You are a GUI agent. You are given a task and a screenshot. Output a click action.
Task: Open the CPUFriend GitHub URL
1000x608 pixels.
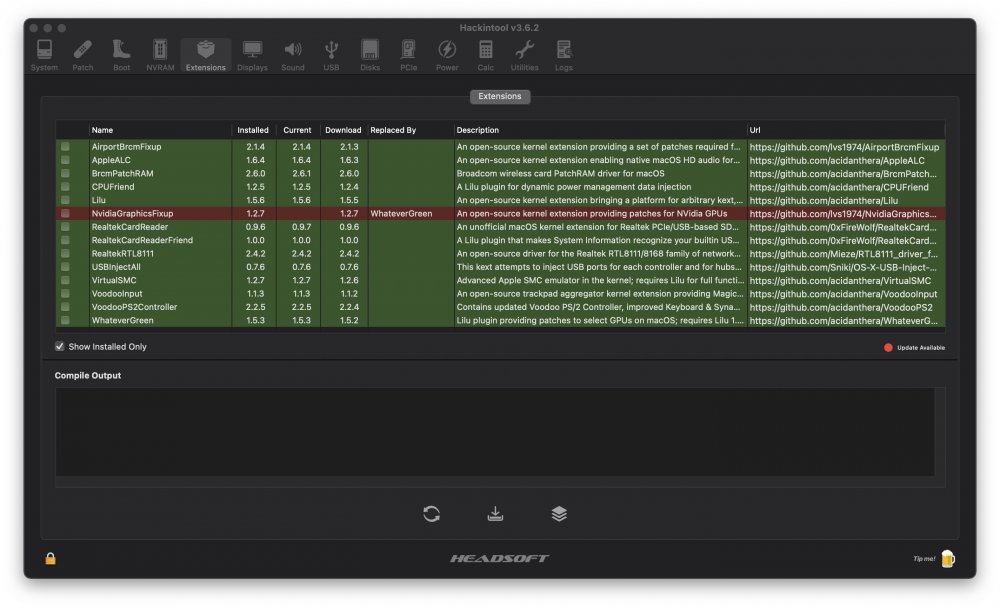pos(839,188)
